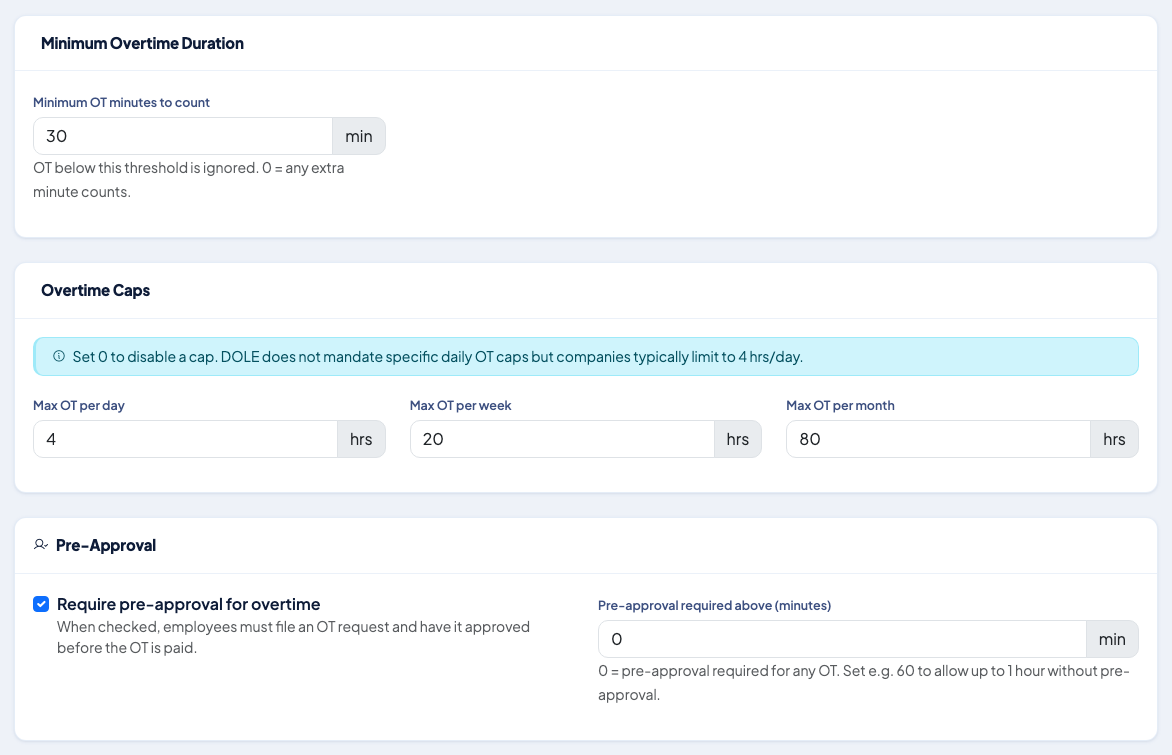The image size is (1172, 755).
Task: Click the Overtime Caps heading
Action: 96,290
